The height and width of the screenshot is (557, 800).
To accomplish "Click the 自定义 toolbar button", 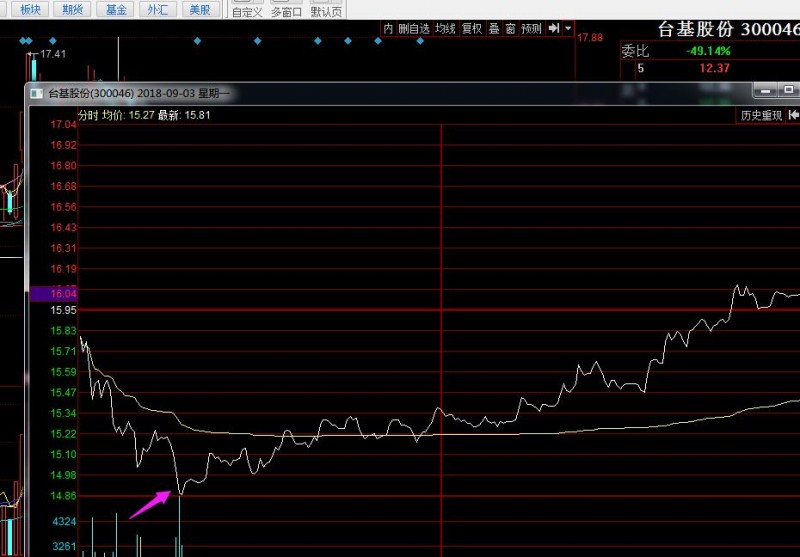I will click(247, 10).
